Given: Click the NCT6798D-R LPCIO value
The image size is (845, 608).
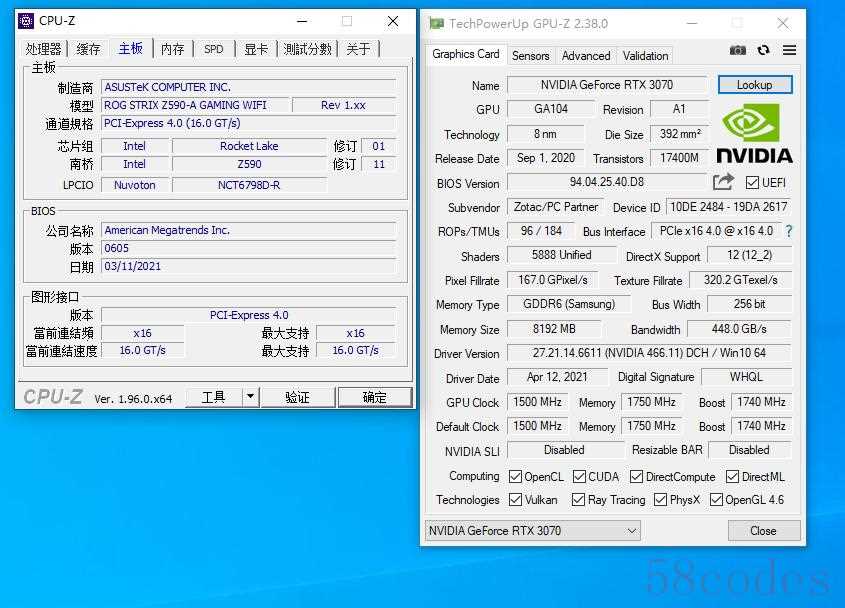Looking at the screenshot, I should 249,185.
